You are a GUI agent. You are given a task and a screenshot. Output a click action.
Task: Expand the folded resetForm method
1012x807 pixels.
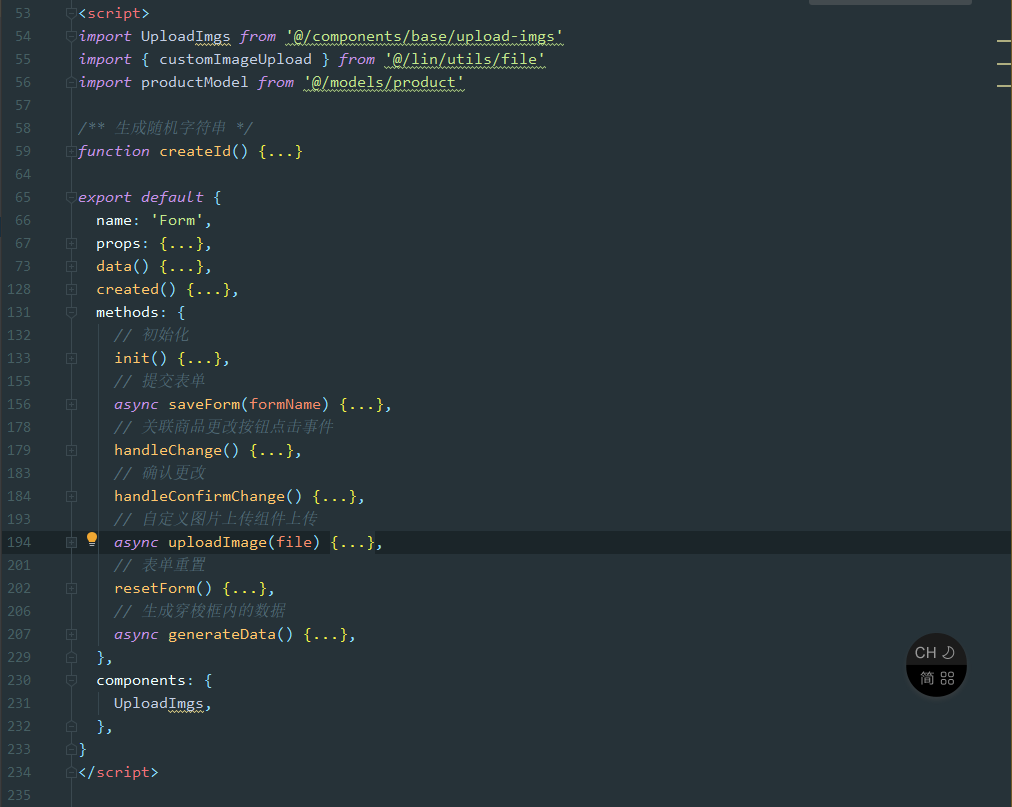tap(71, 589)
